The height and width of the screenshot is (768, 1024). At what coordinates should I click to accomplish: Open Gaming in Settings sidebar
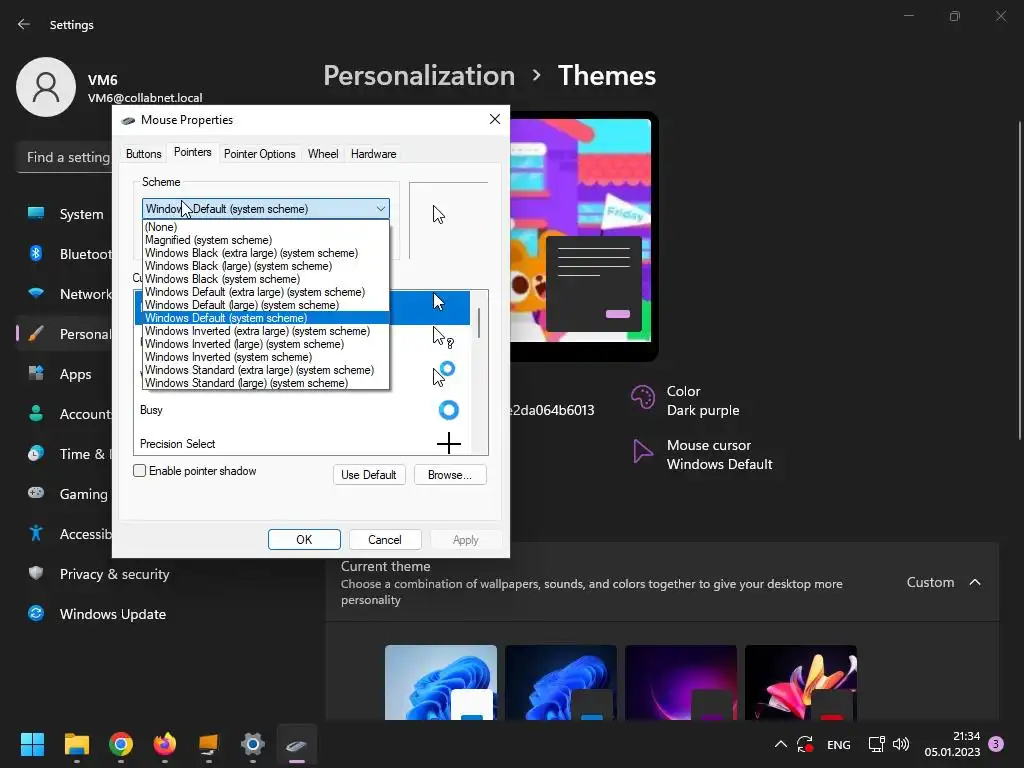click(65, 494)
